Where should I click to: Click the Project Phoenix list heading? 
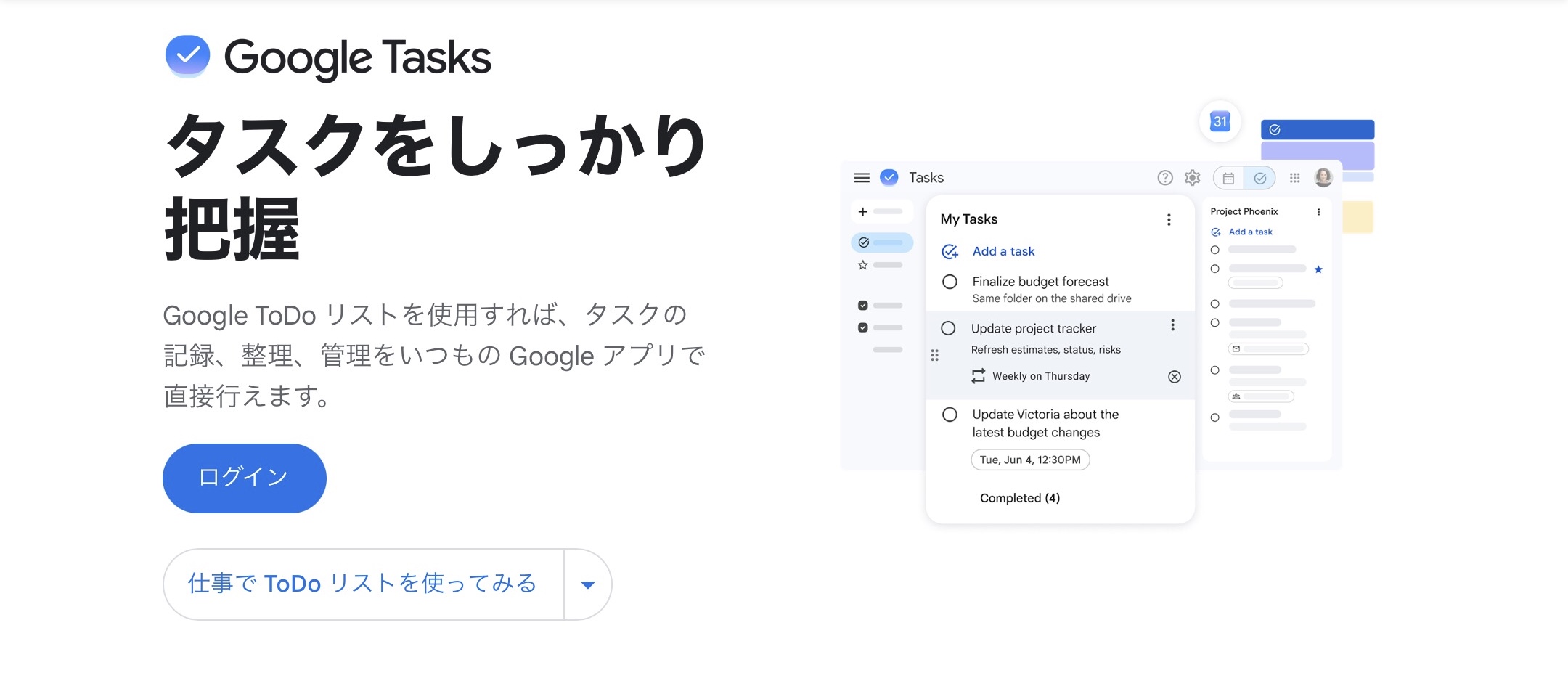(1244, 212)
